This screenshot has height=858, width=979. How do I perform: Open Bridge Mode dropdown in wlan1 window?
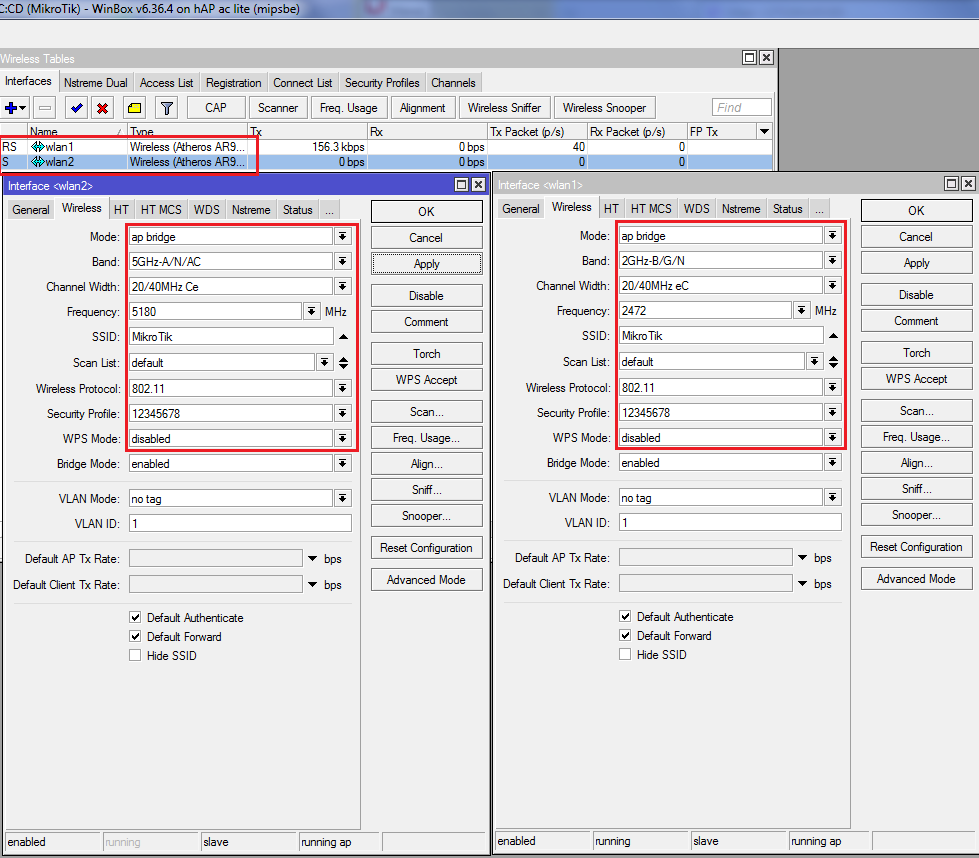point(833,462)
